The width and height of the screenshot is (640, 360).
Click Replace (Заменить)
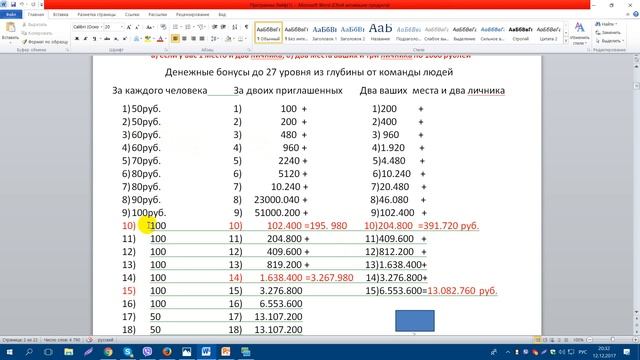(608, 33)
